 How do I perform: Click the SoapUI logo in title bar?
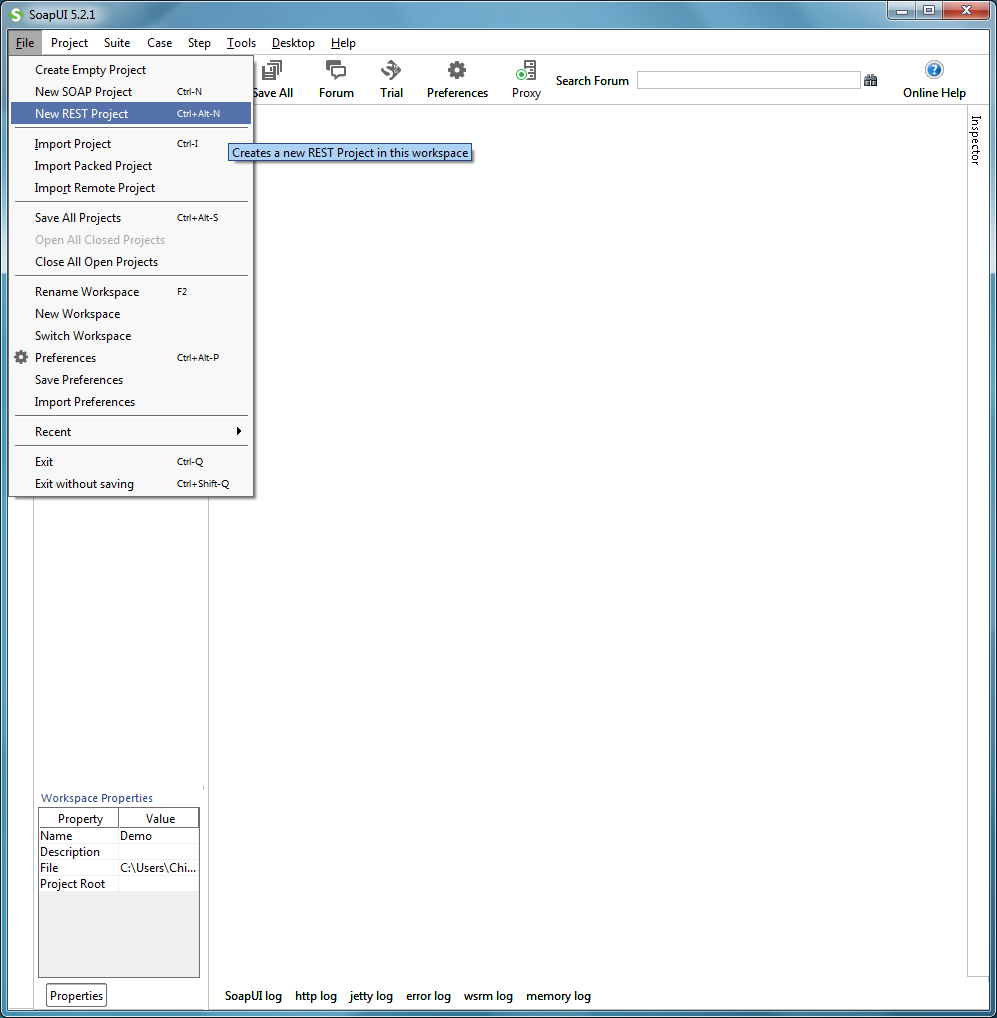click(16, 14)
